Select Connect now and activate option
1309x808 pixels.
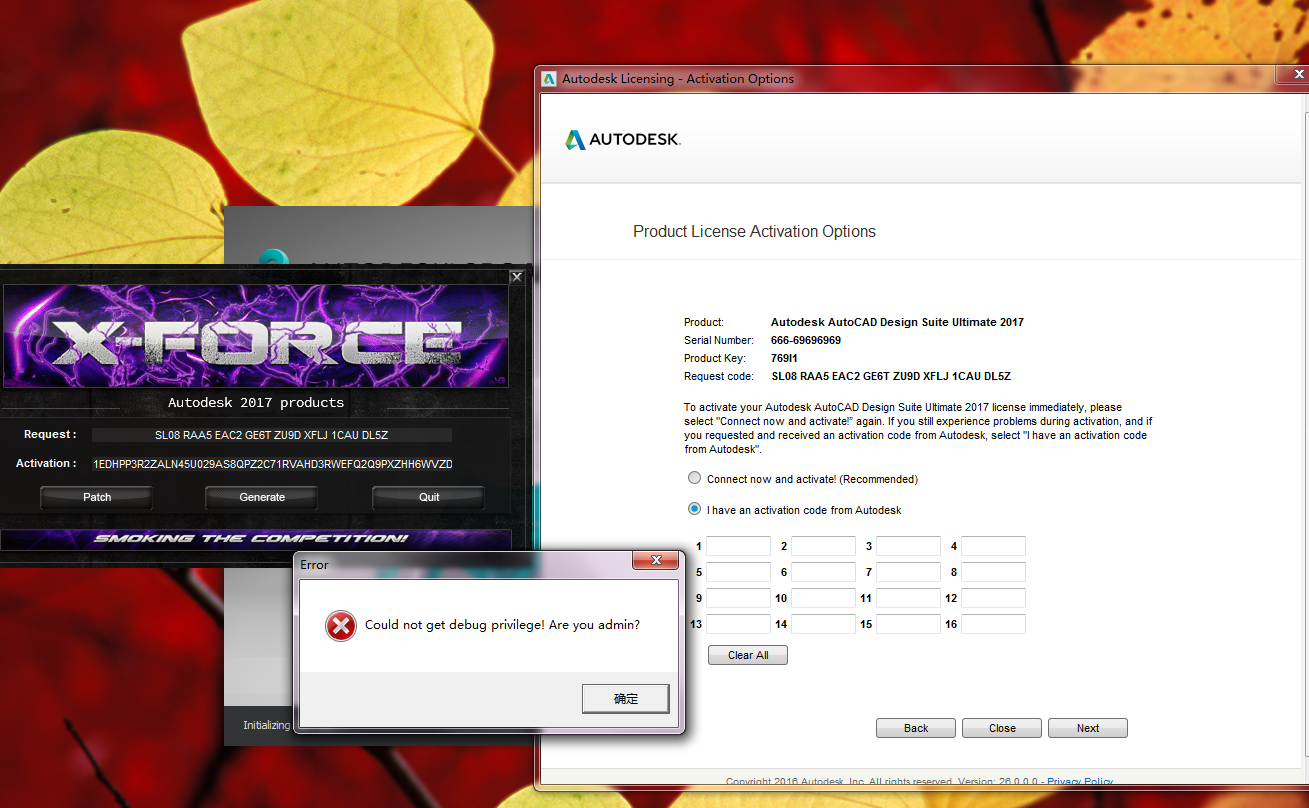695,478
